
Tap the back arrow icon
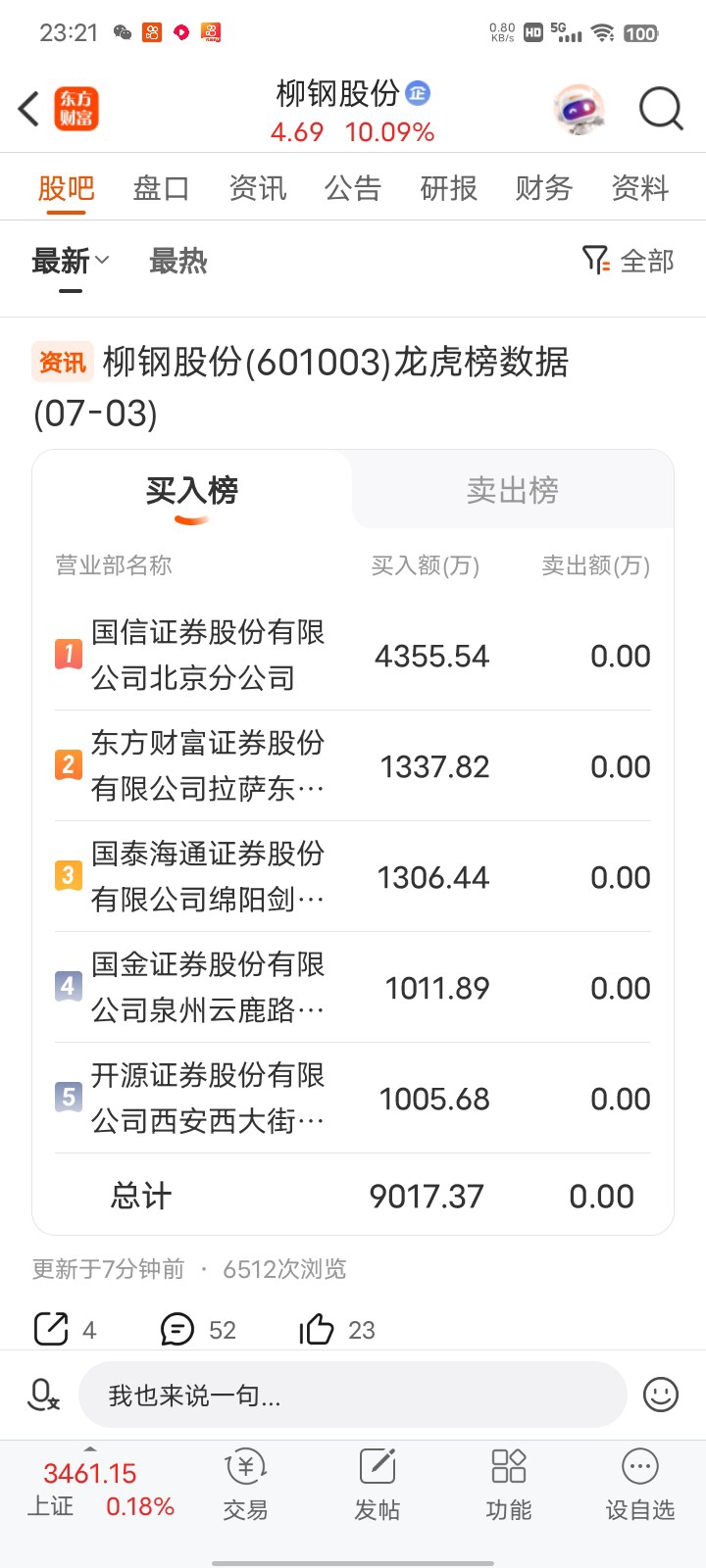(29, 109)
